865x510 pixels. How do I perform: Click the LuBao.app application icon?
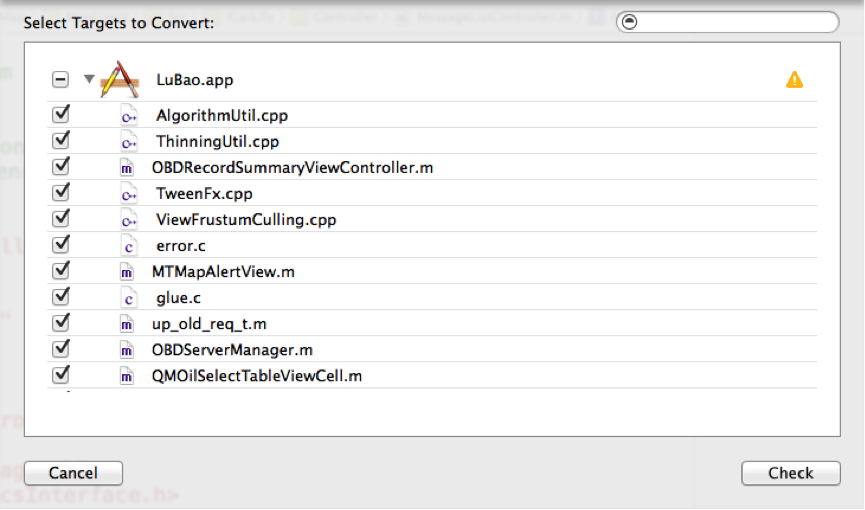[x=121, y=80]
